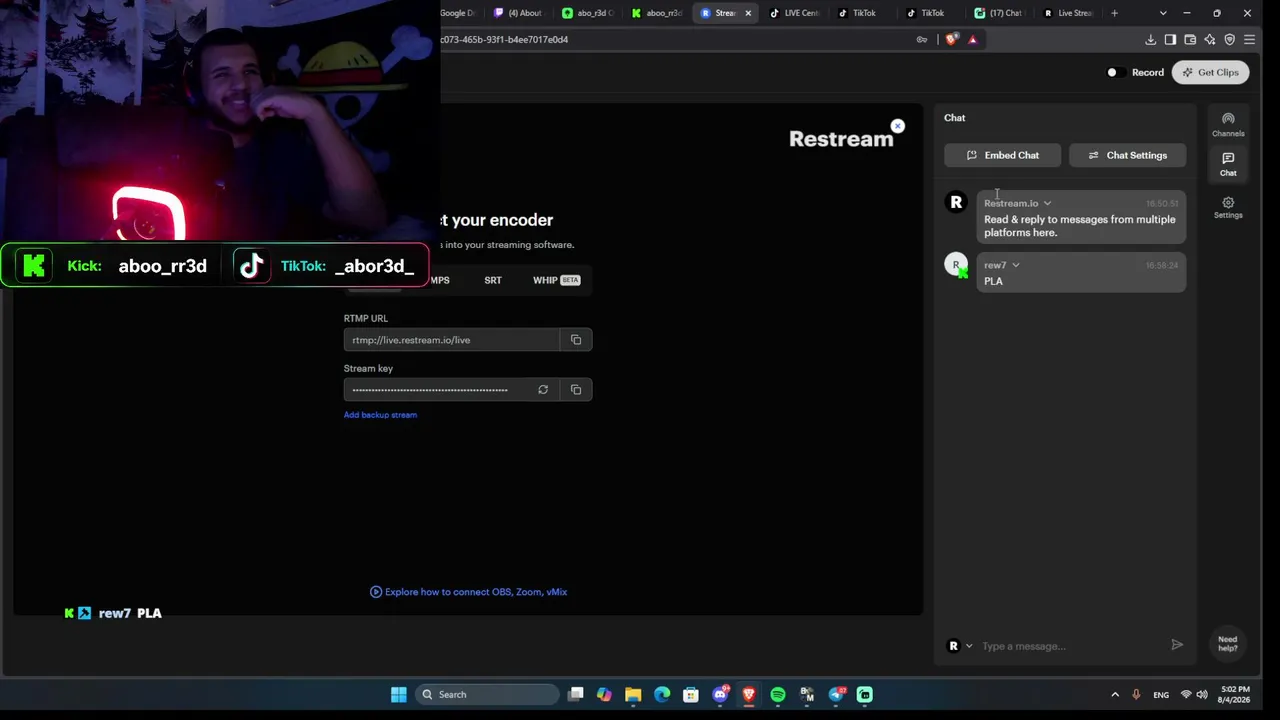Send the chat message with the arrow icon
The image size is (1280, 720).
[1177, 645]
